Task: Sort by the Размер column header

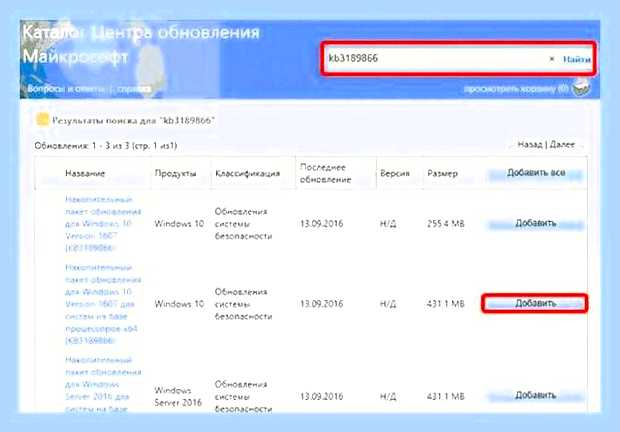Action: tap(442, 174)
